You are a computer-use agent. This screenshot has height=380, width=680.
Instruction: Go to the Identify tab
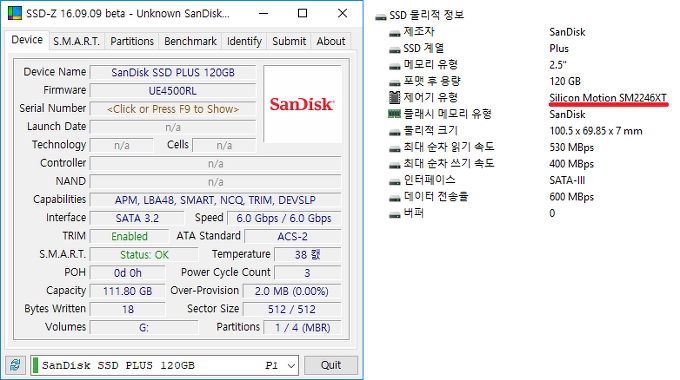point(244,41)
